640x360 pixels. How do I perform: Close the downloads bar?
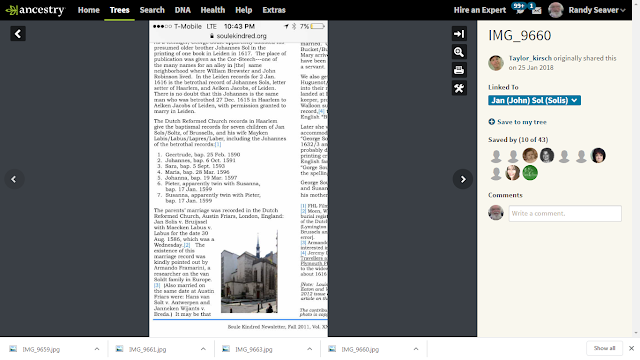(x=631, y=349)
